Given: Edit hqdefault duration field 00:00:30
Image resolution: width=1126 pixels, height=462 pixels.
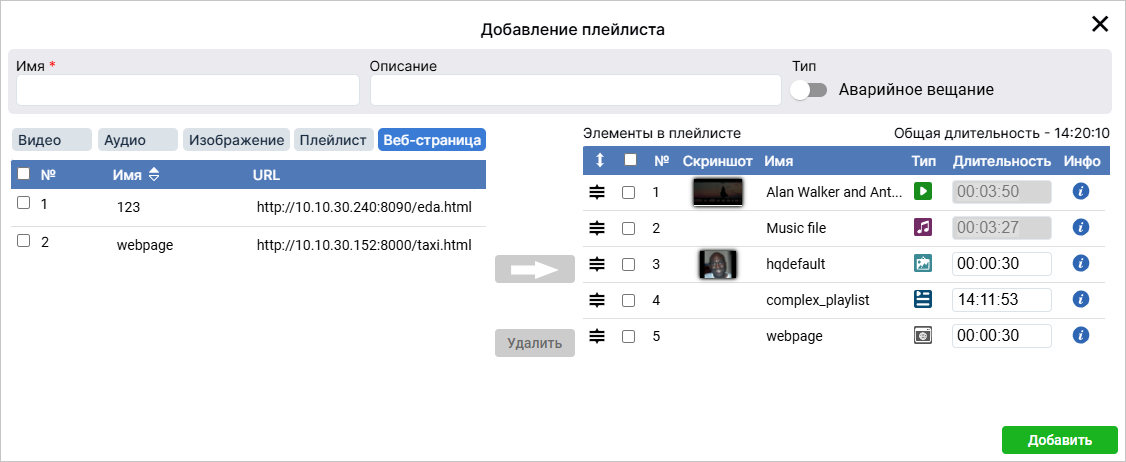Looking at the screenshot, I should click(x=1002, y=264).
